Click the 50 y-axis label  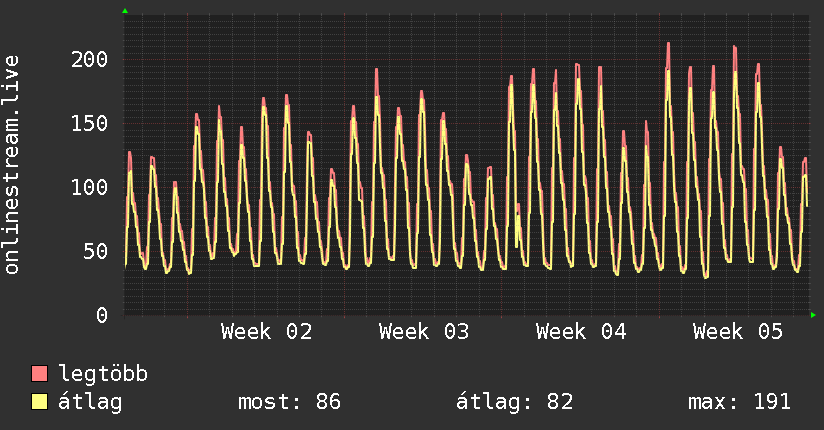(96, 252)
